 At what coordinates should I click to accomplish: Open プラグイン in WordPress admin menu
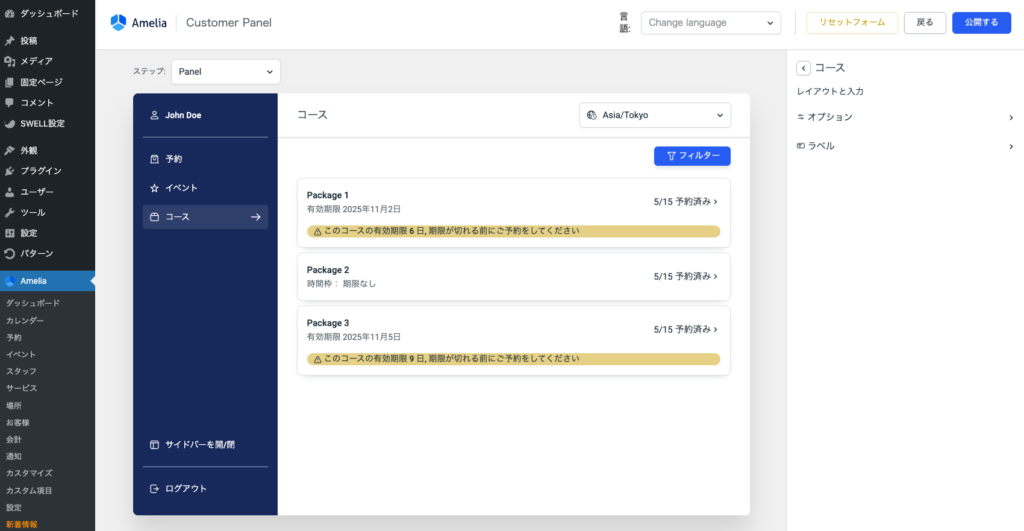tap(41, 171)
